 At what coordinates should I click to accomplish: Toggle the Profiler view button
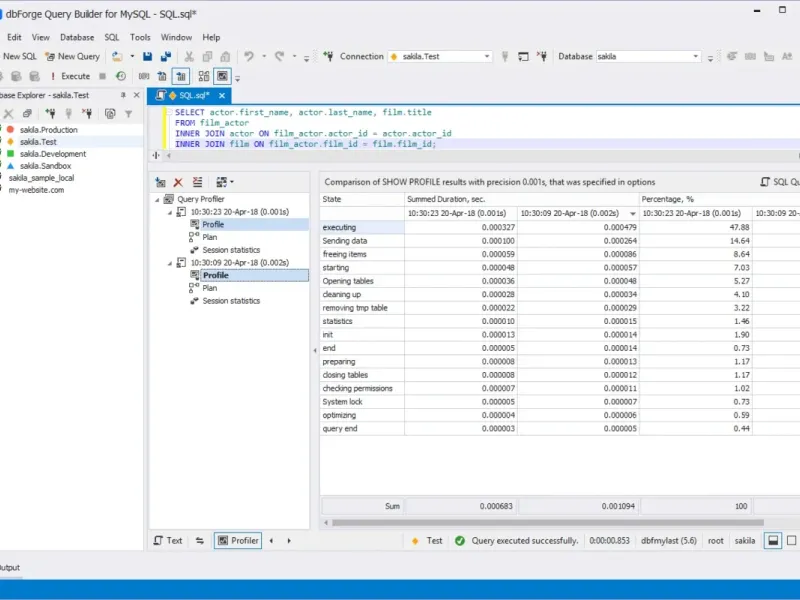[238, 541]
